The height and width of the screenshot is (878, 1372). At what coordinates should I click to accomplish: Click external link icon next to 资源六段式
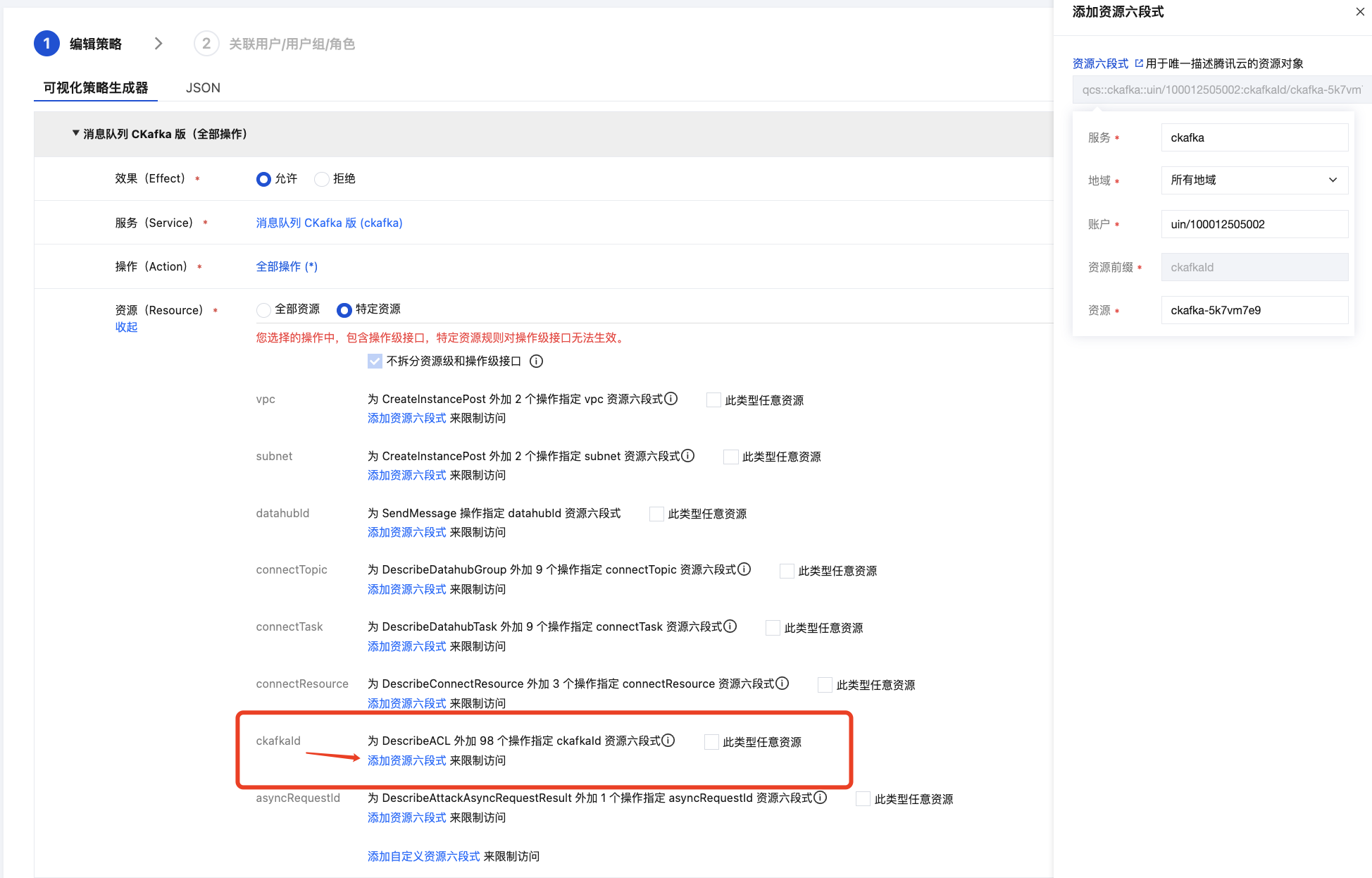[x=1139, y=63]
